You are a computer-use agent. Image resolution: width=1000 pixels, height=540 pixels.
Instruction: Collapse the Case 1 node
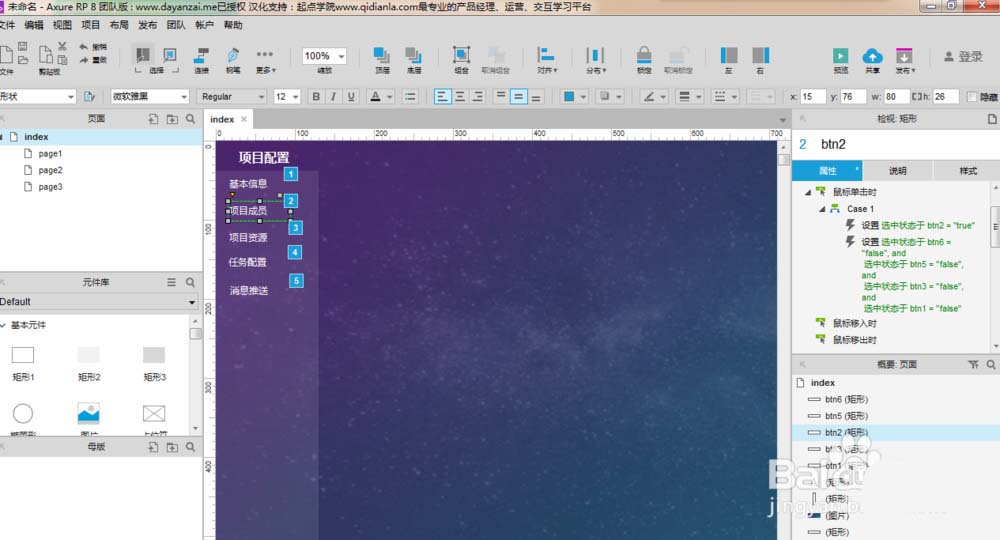(x=822, y=209)
